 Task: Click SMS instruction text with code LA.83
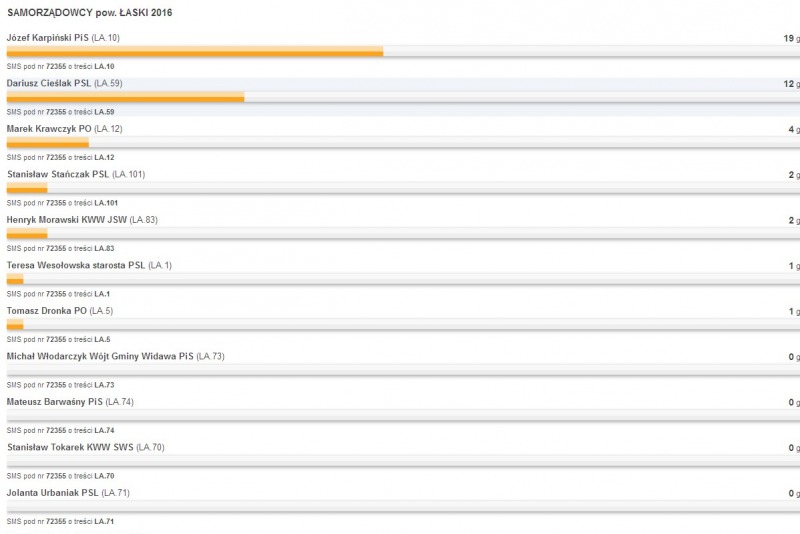(60, 248)
